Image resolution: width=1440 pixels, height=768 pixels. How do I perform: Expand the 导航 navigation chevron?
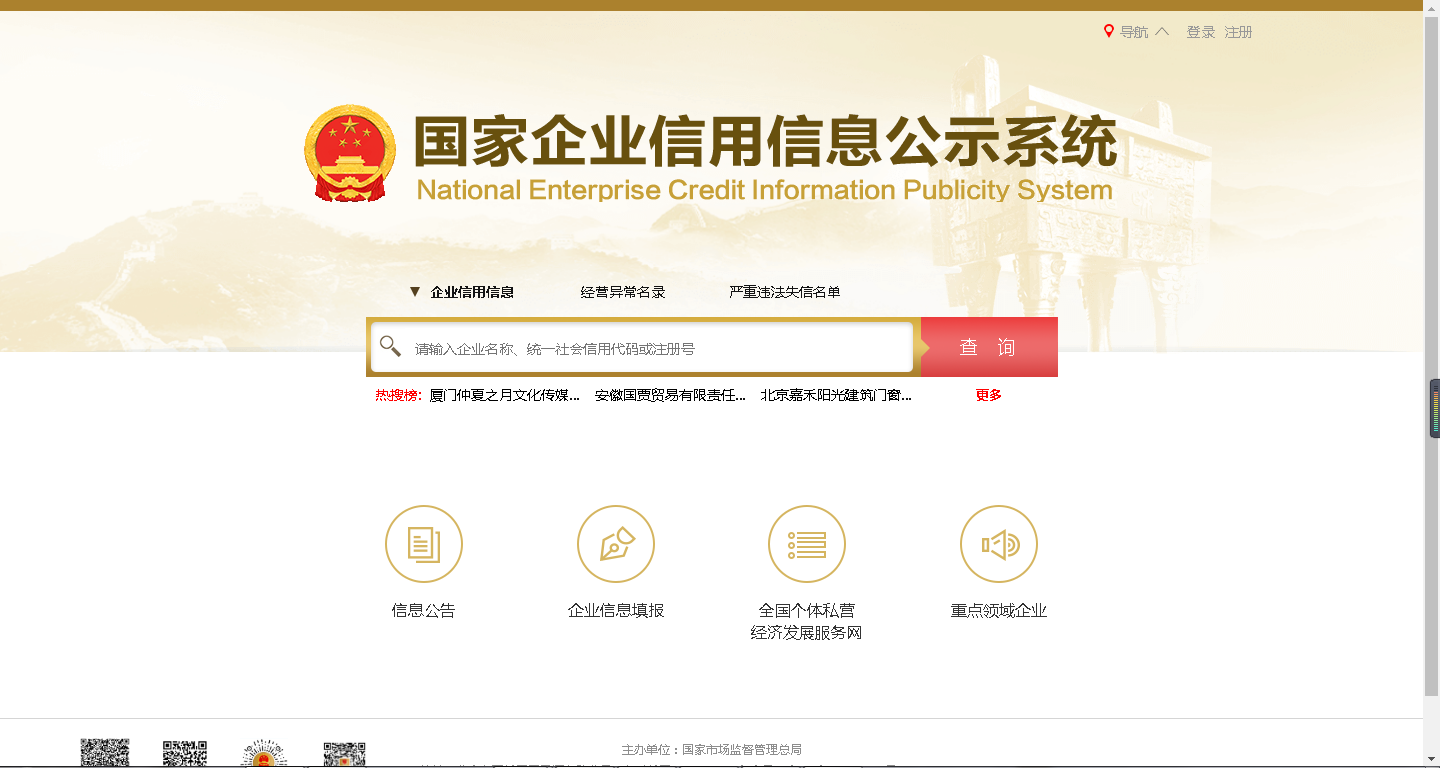click(1162, 31)
